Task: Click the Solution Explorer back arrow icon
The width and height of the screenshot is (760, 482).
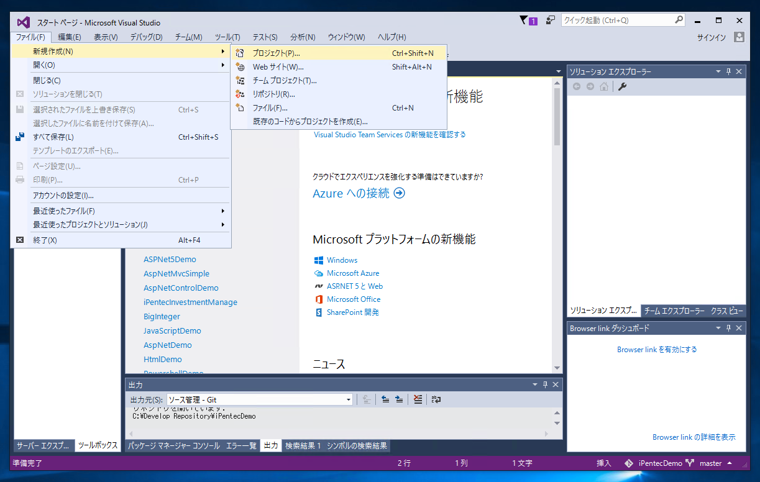Action: point(576,87)
